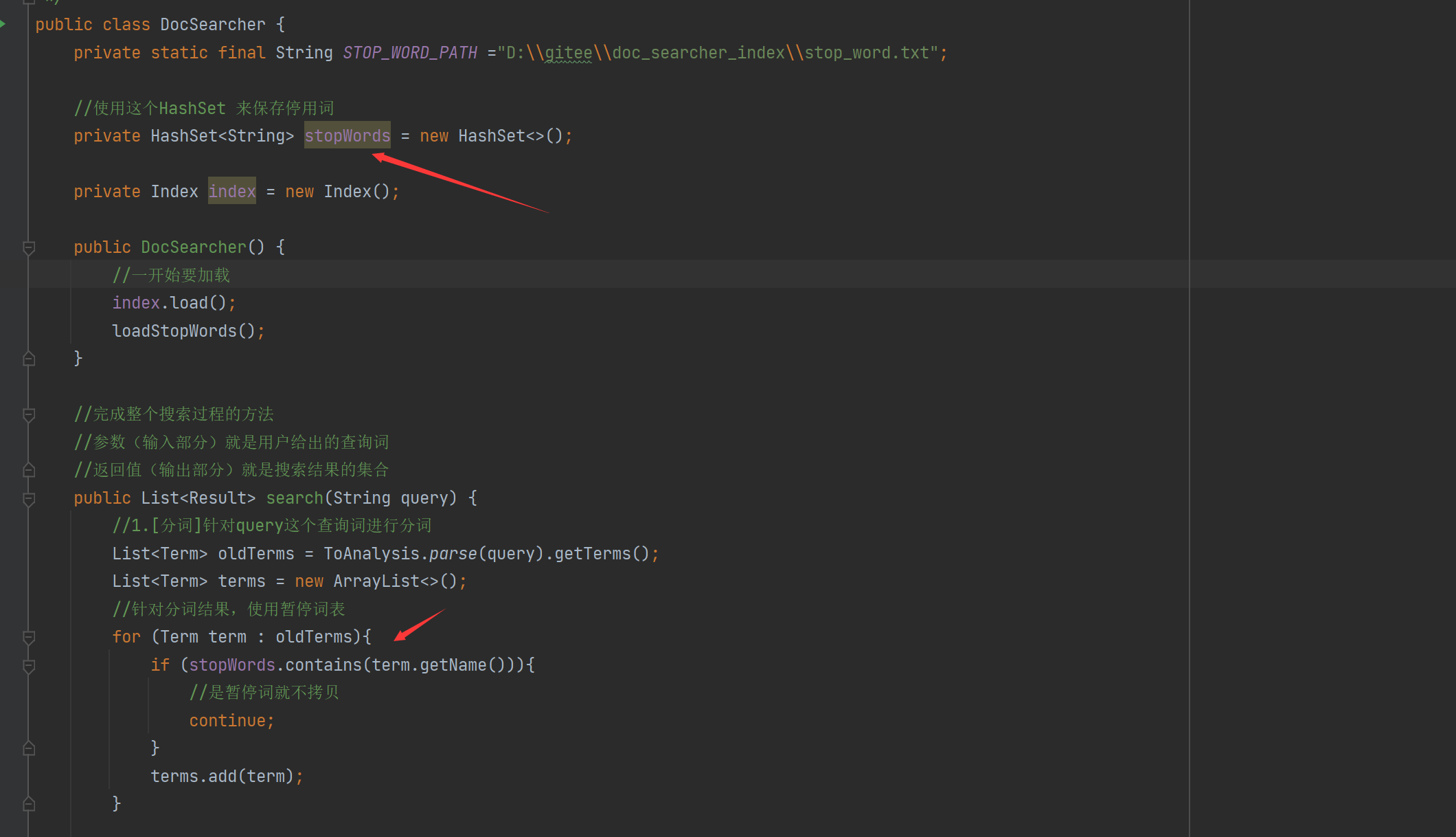Click the final keyword in constant declaration

click(x=242, y=53)
